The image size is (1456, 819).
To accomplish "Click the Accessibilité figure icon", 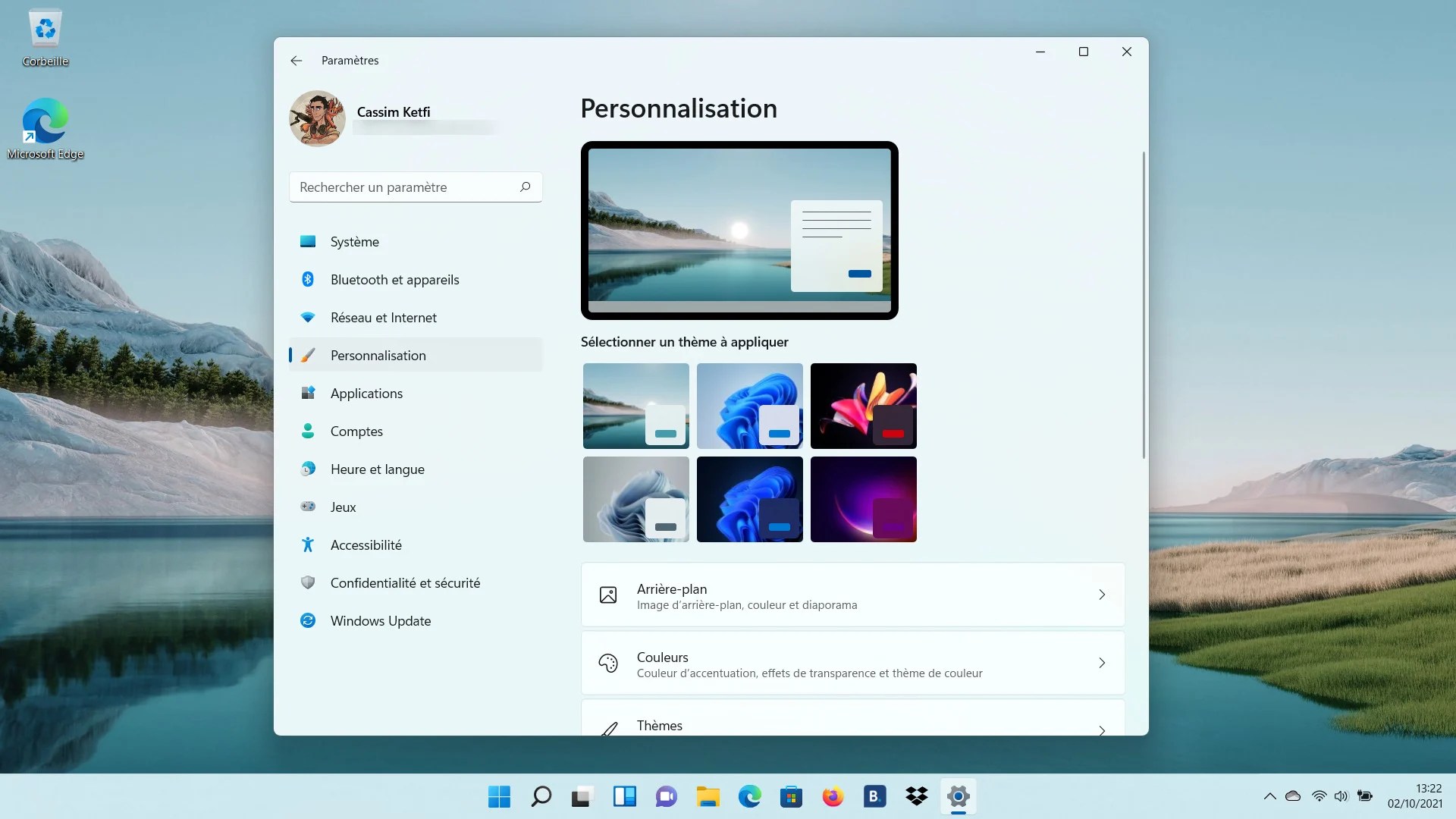I will 308,544.
